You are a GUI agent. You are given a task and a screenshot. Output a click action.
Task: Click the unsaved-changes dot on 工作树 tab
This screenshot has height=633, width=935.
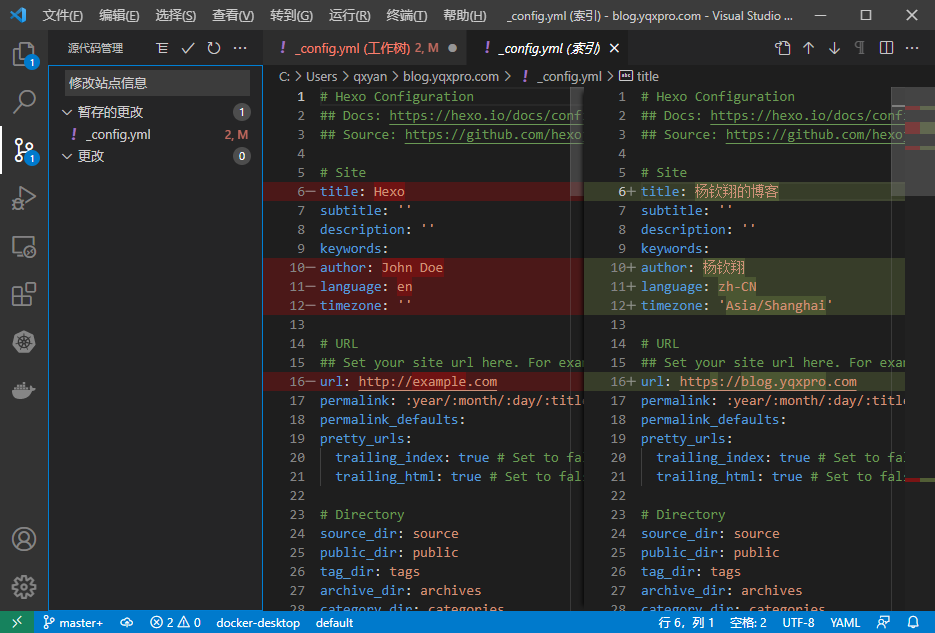[453, 48]
